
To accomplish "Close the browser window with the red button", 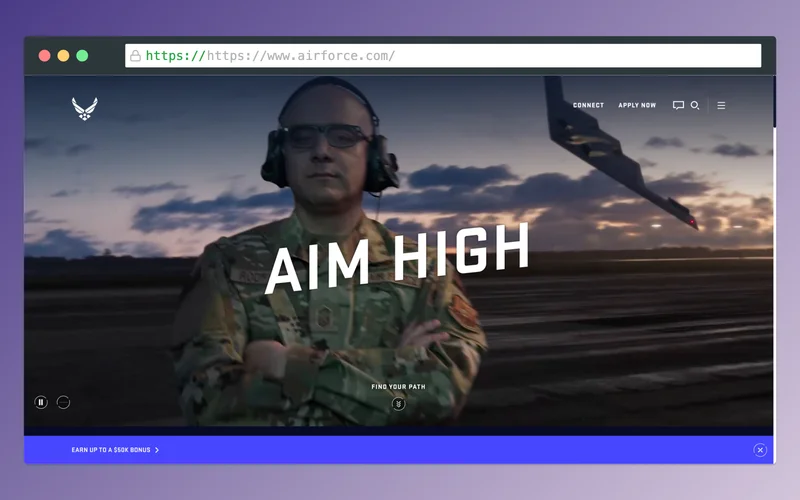I will [x=44, y=56].
